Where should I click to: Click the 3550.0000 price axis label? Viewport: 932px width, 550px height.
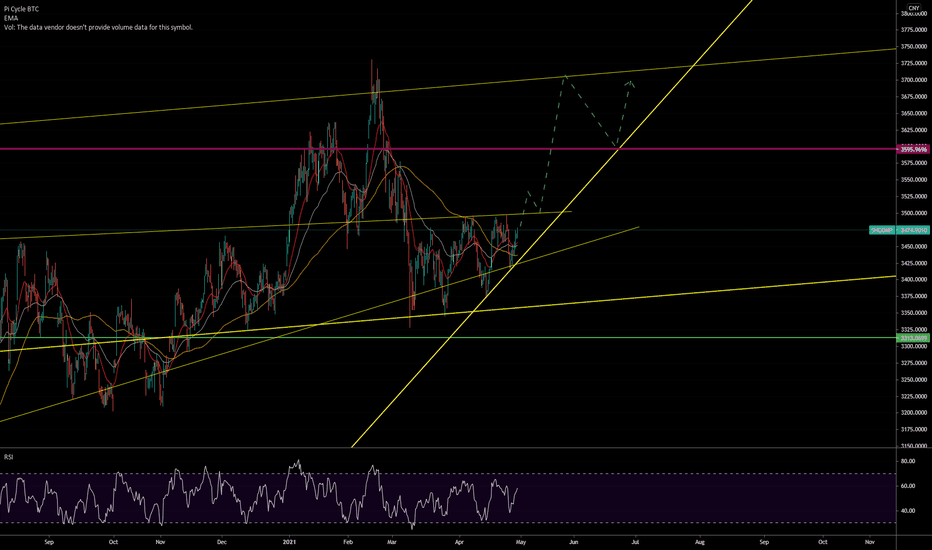tap(914, 180)
